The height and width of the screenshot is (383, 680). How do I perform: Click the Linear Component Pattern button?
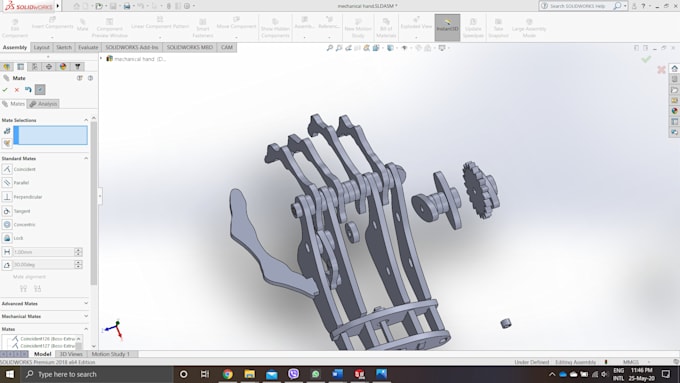click(x=160, y=25)
